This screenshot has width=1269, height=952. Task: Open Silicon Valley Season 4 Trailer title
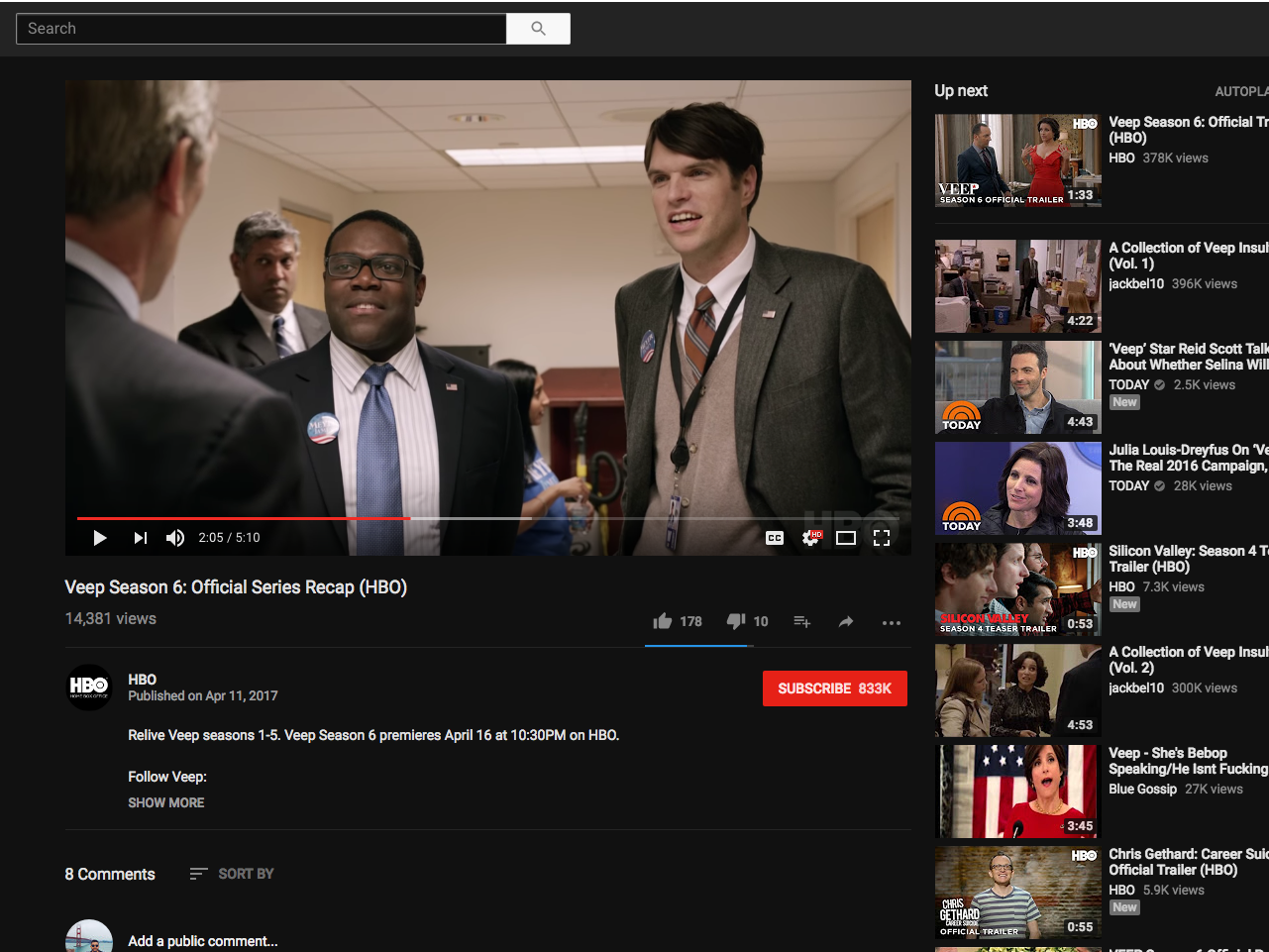1188,559
